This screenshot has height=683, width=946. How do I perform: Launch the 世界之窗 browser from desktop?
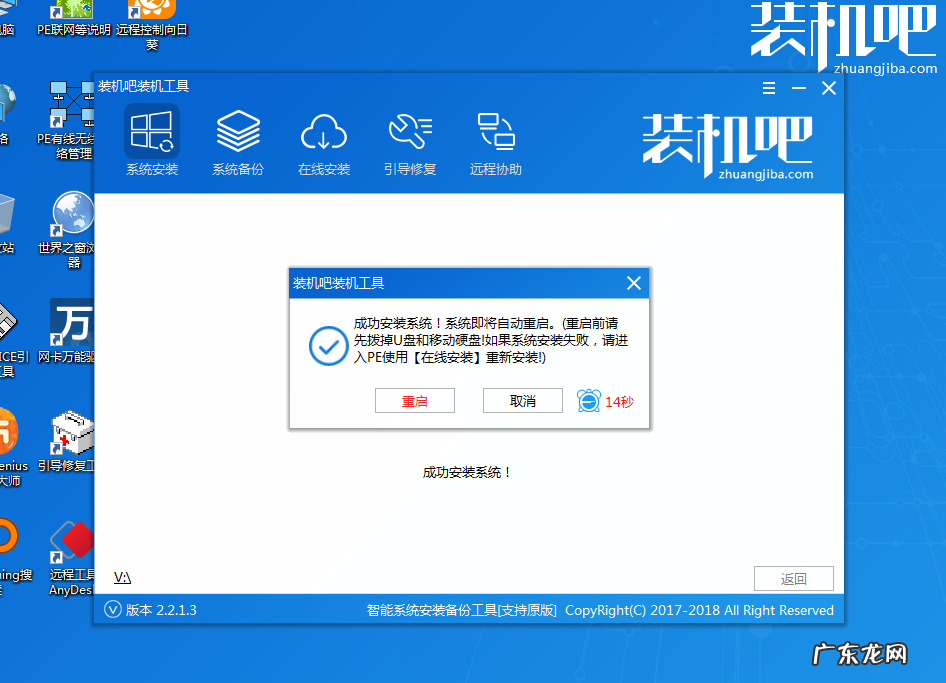pyautogui.click(x=68, y=218)
